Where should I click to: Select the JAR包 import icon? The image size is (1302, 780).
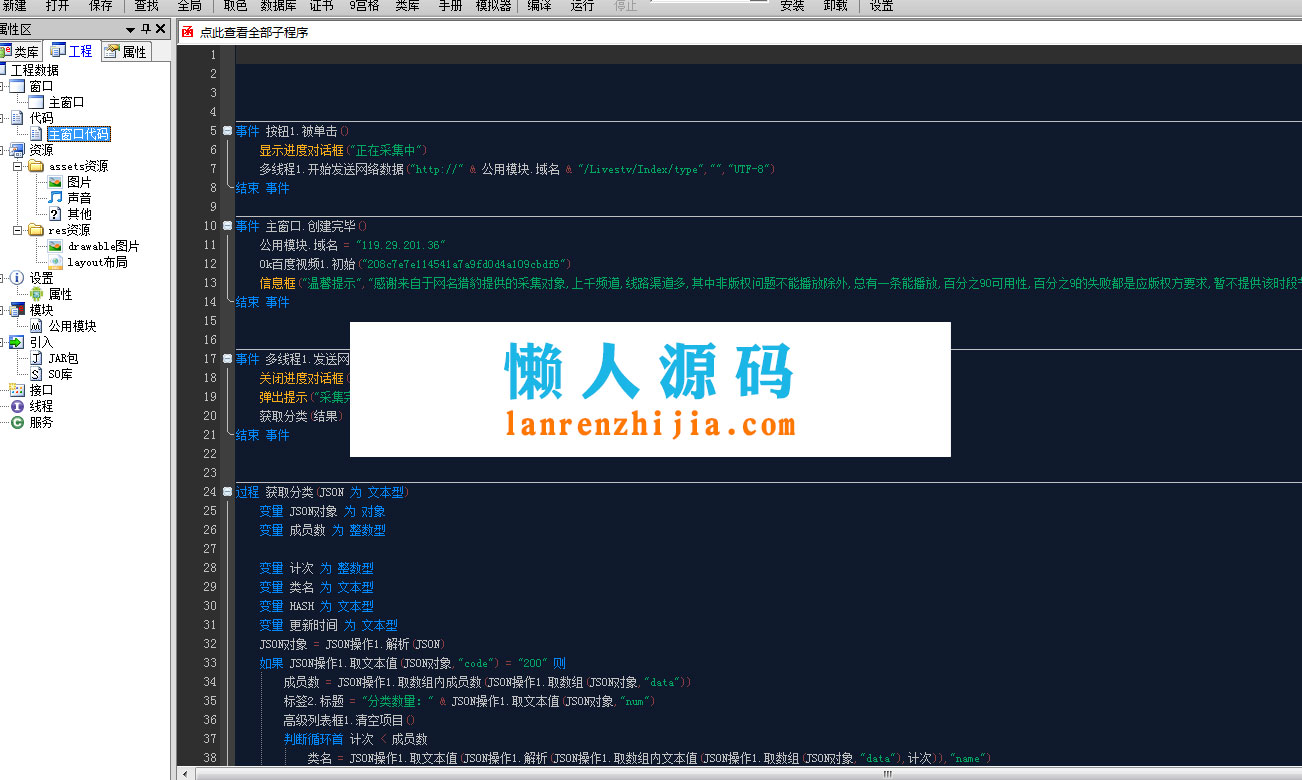point(36,358)
